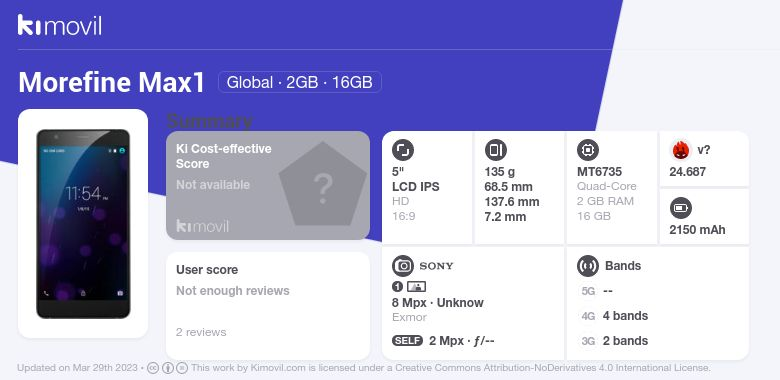
Task: Click the '2 Mpx · ƒ/--' selfie spec
Action: click(x=462, y=341)
